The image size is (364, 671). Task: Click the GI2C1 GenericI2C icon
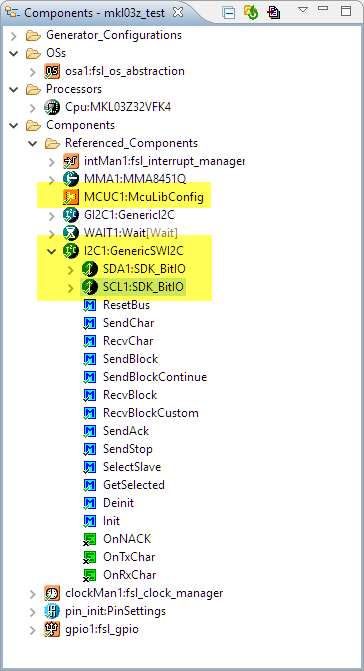click(71, 215)
